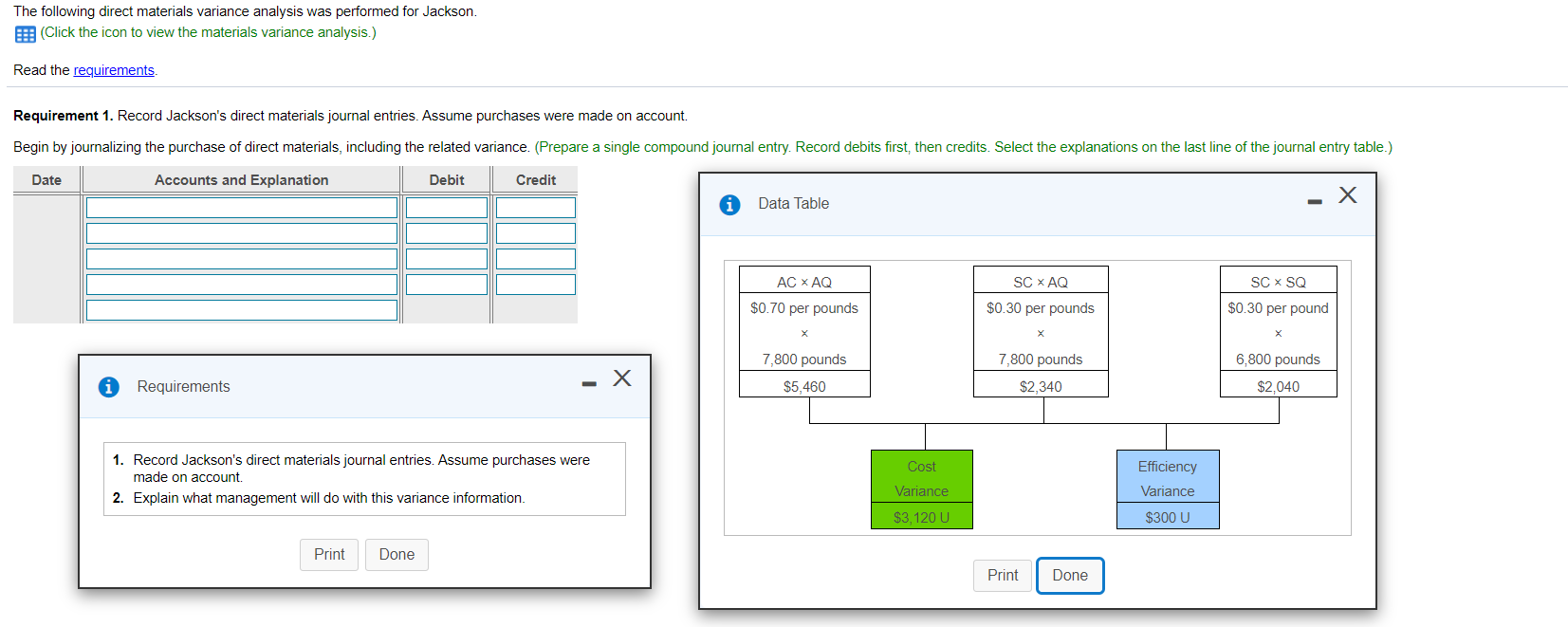Click the 'SC × AQ' header cell
This screenshot has width=1568, height=627.
coord(1041,281)
